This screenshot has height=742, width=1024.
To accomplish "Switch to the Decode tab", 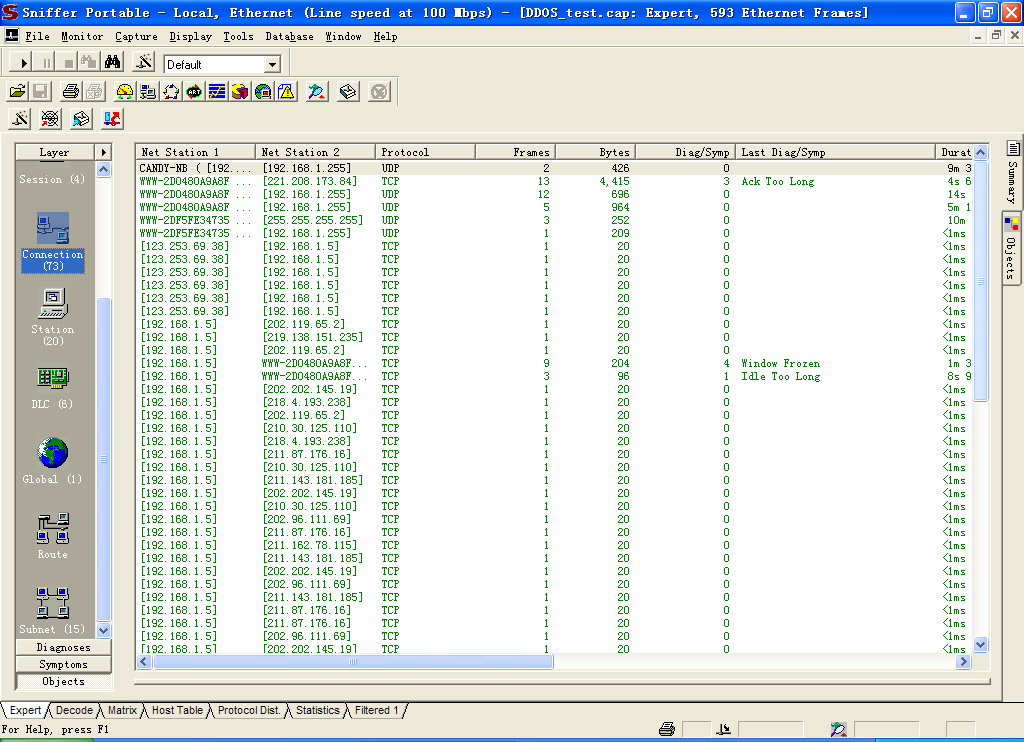I will pos(74,710).
